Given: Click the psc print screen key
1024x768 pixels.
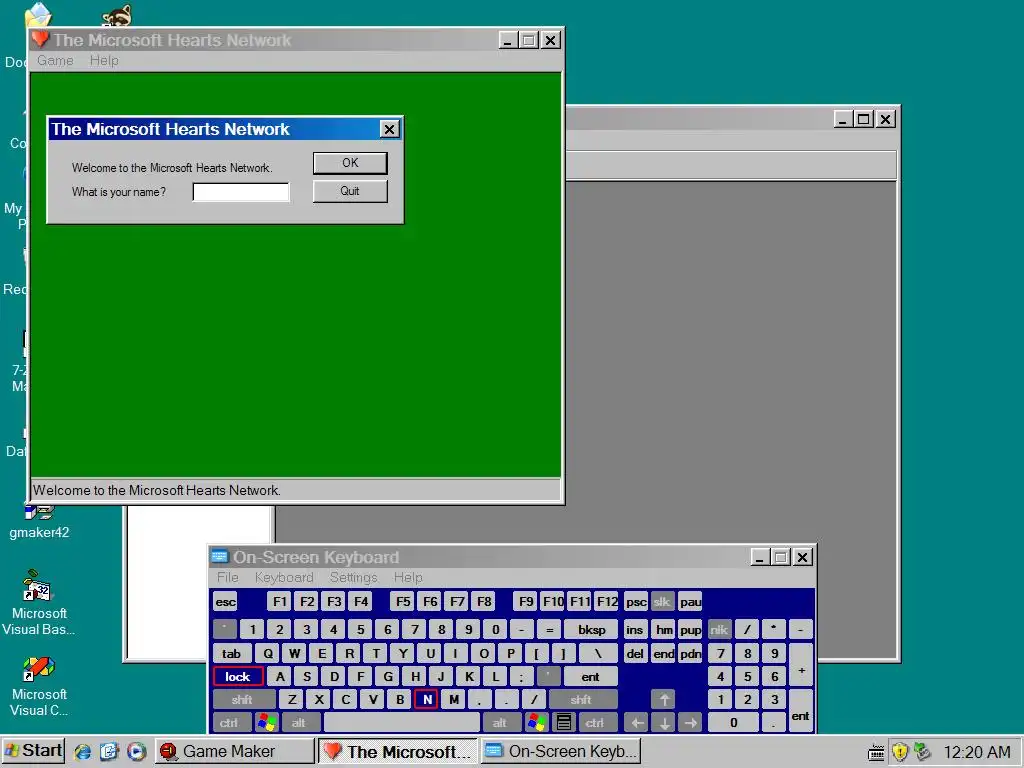Looking at the screenshot, I should pos(636,601).
